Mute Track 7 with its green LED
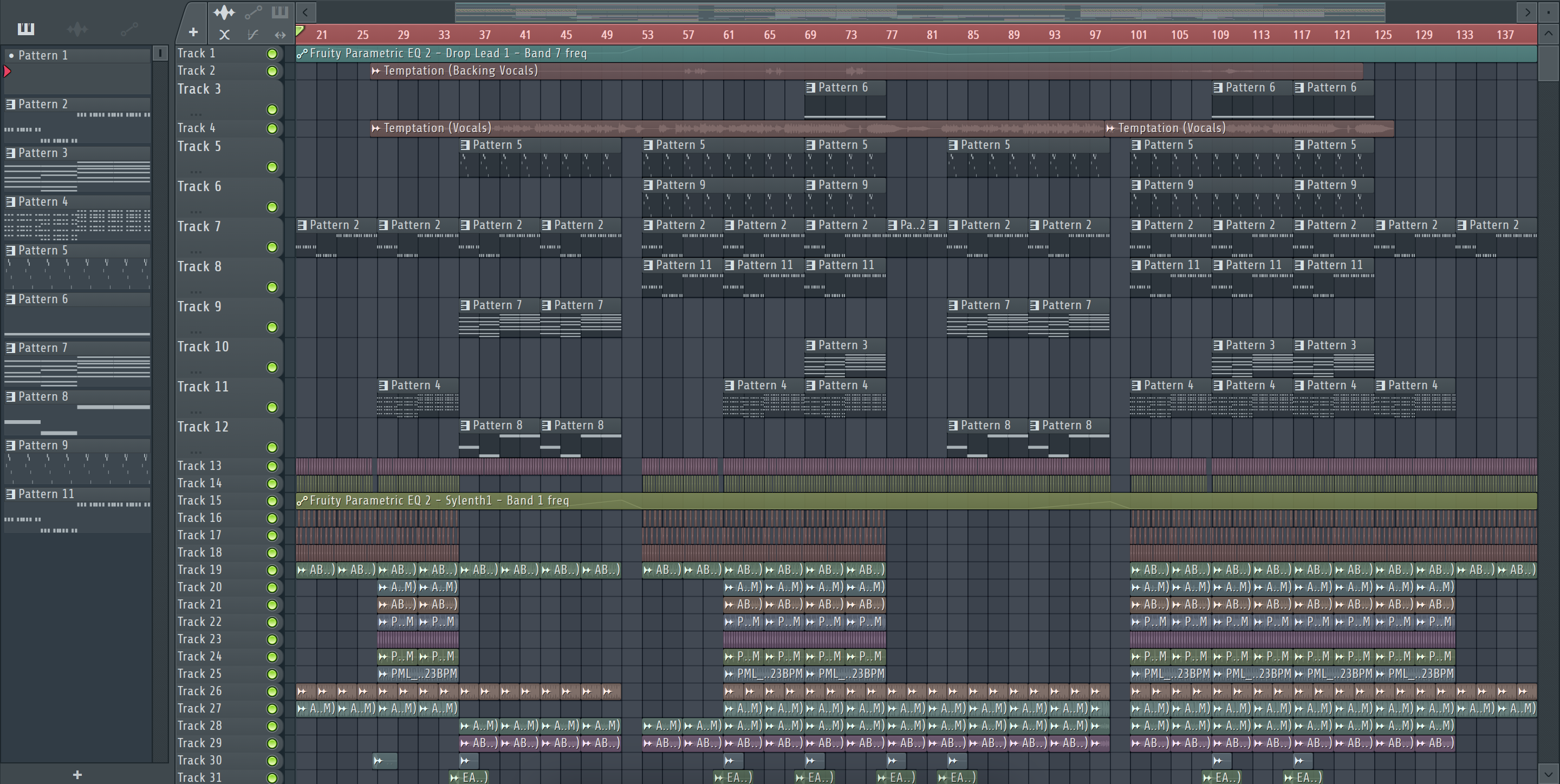 (x=272, y=247)
